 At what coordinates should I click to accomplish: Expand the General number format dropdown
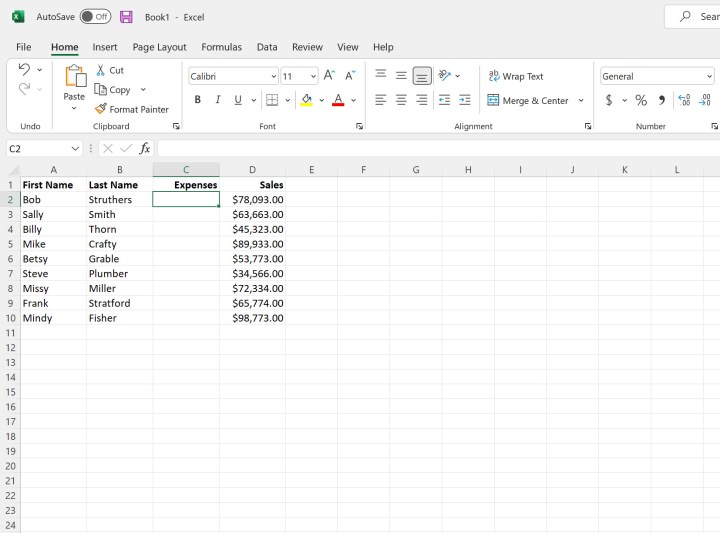[x=709, y=77]
